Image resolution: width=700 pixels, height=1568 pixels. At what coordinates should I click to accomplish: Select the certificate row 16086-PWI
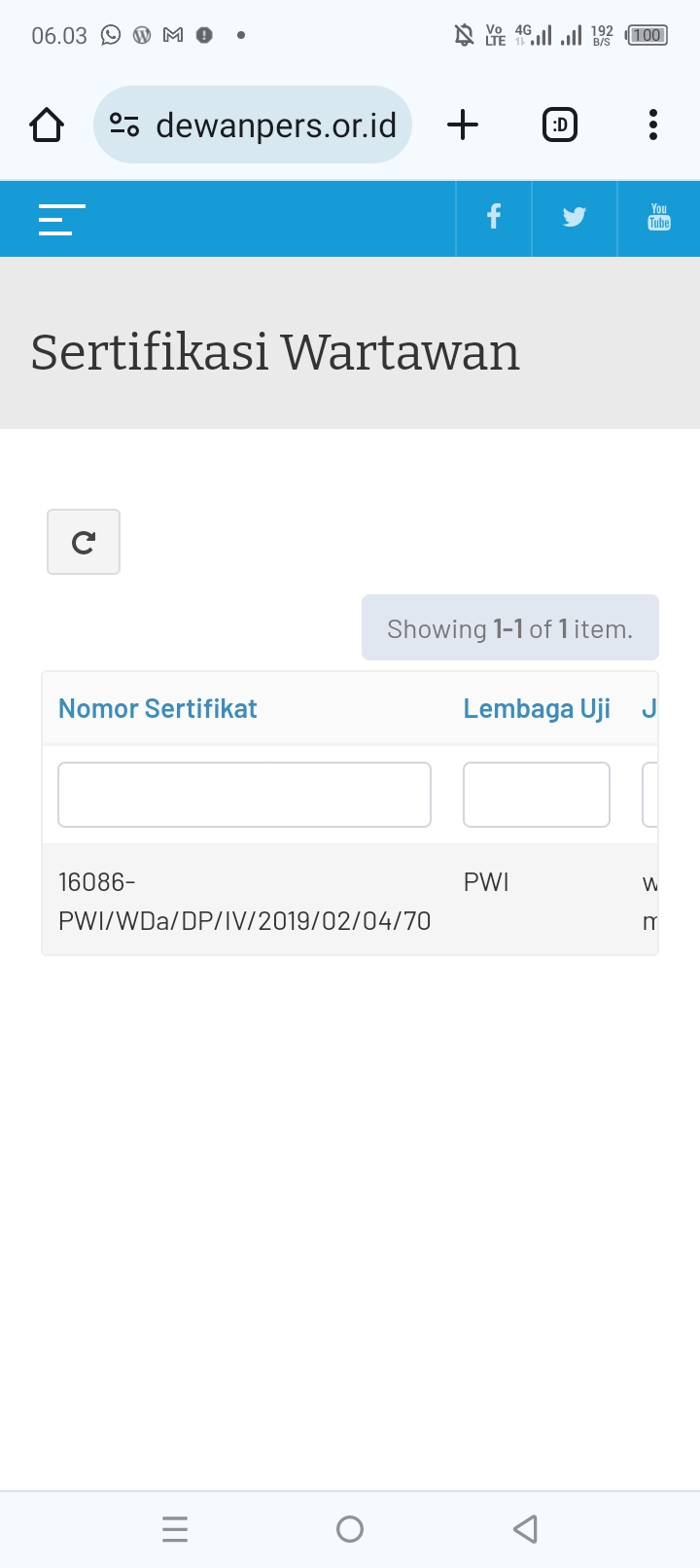[350, 901]
